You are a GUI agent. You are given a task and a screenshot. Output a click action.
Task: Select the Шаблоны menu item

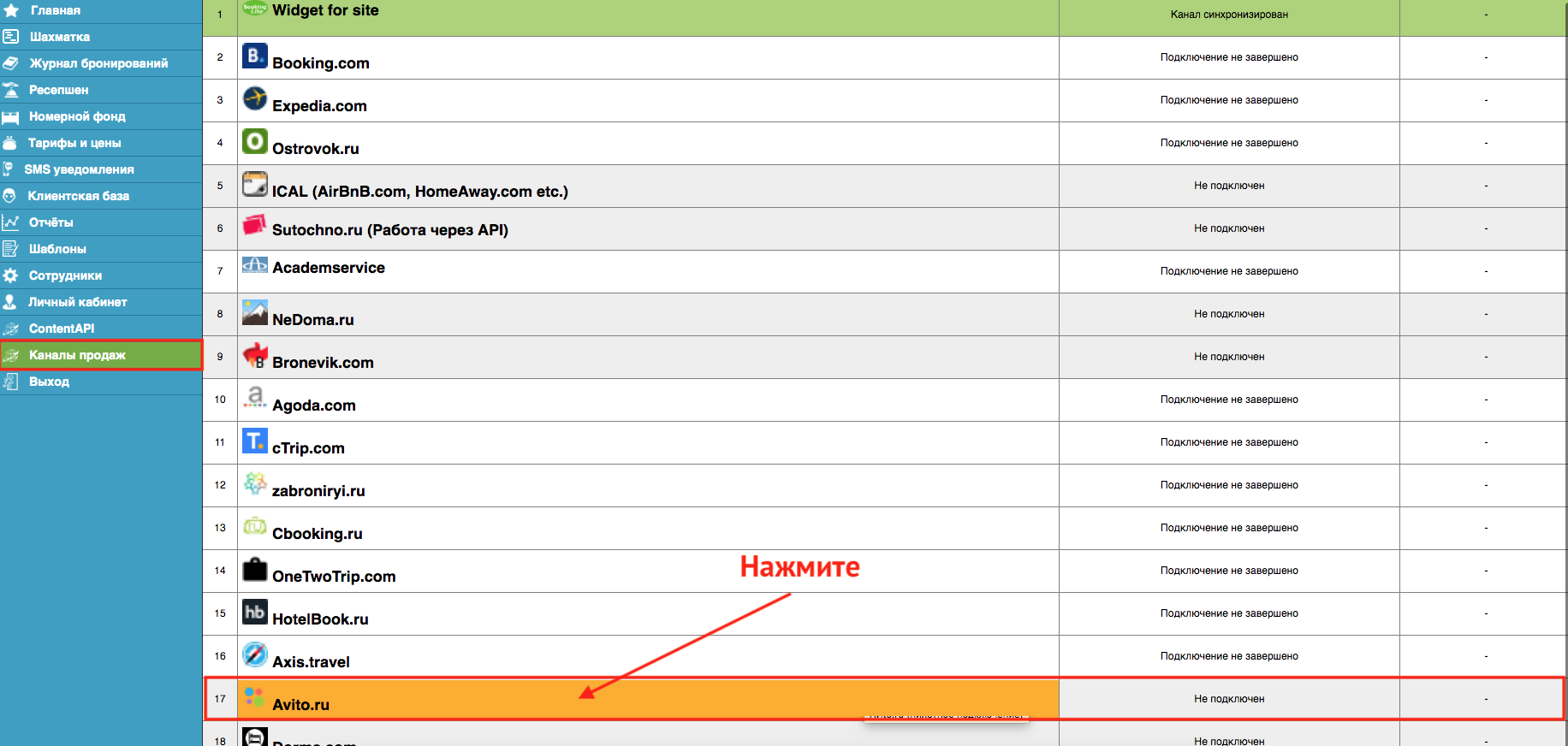tap(57, 249)
